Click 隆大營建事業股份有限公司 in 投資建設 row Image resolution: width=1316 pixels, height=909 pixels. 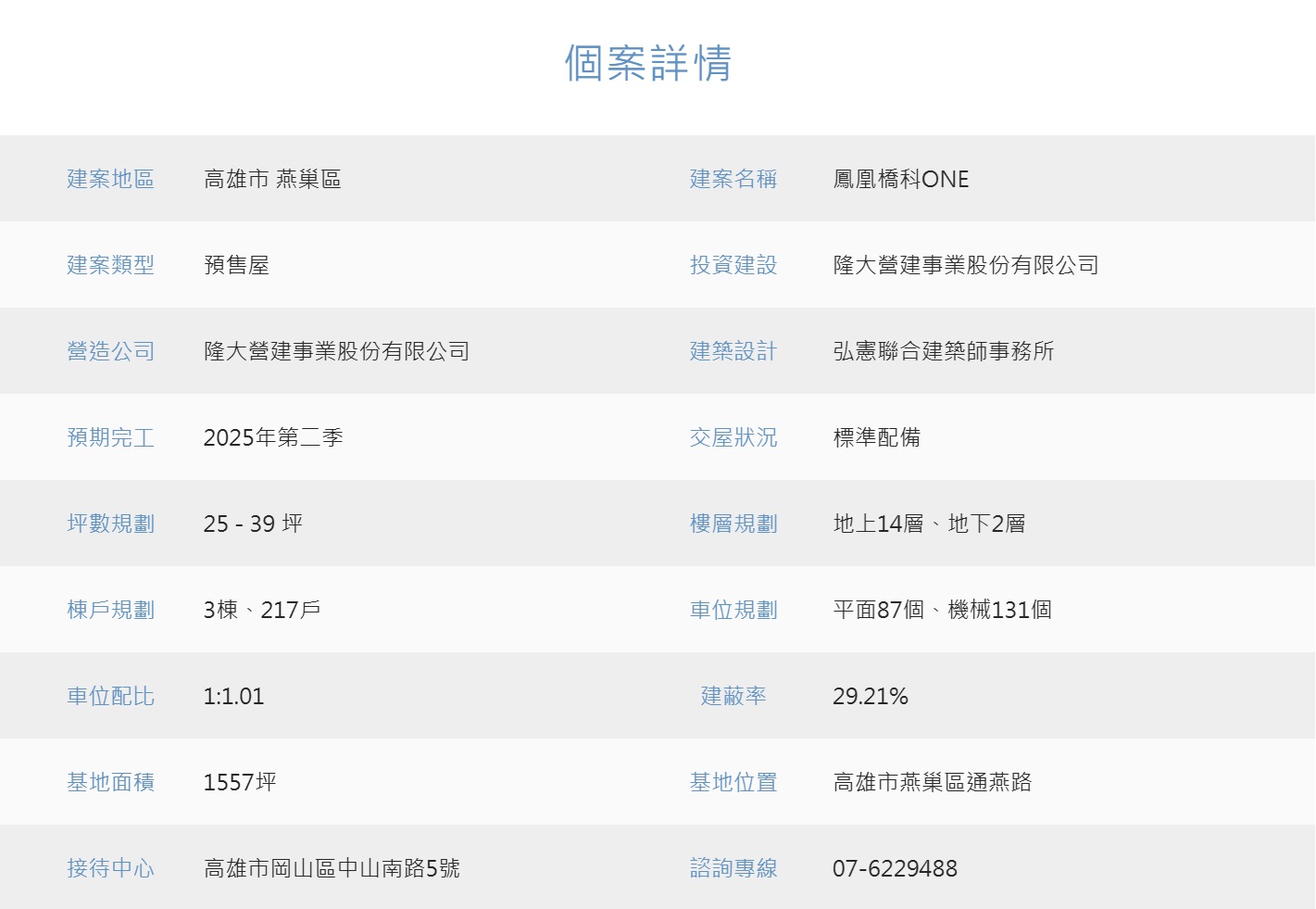[966, 265]
